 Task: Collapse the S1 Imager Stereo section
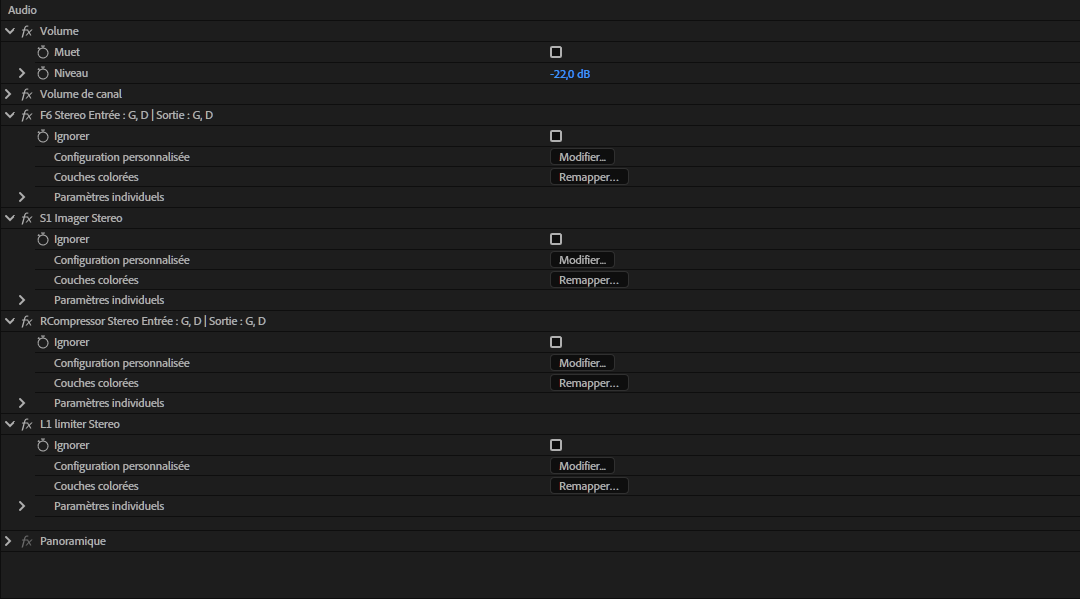(10, 218)
